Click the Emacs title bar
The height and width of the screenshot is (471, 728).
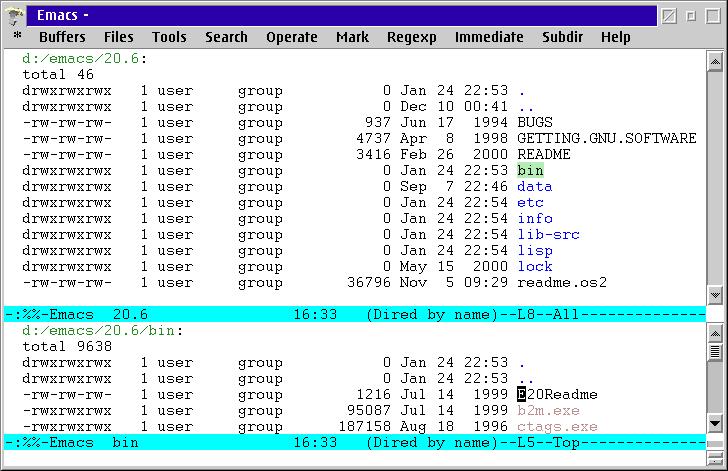342,15
